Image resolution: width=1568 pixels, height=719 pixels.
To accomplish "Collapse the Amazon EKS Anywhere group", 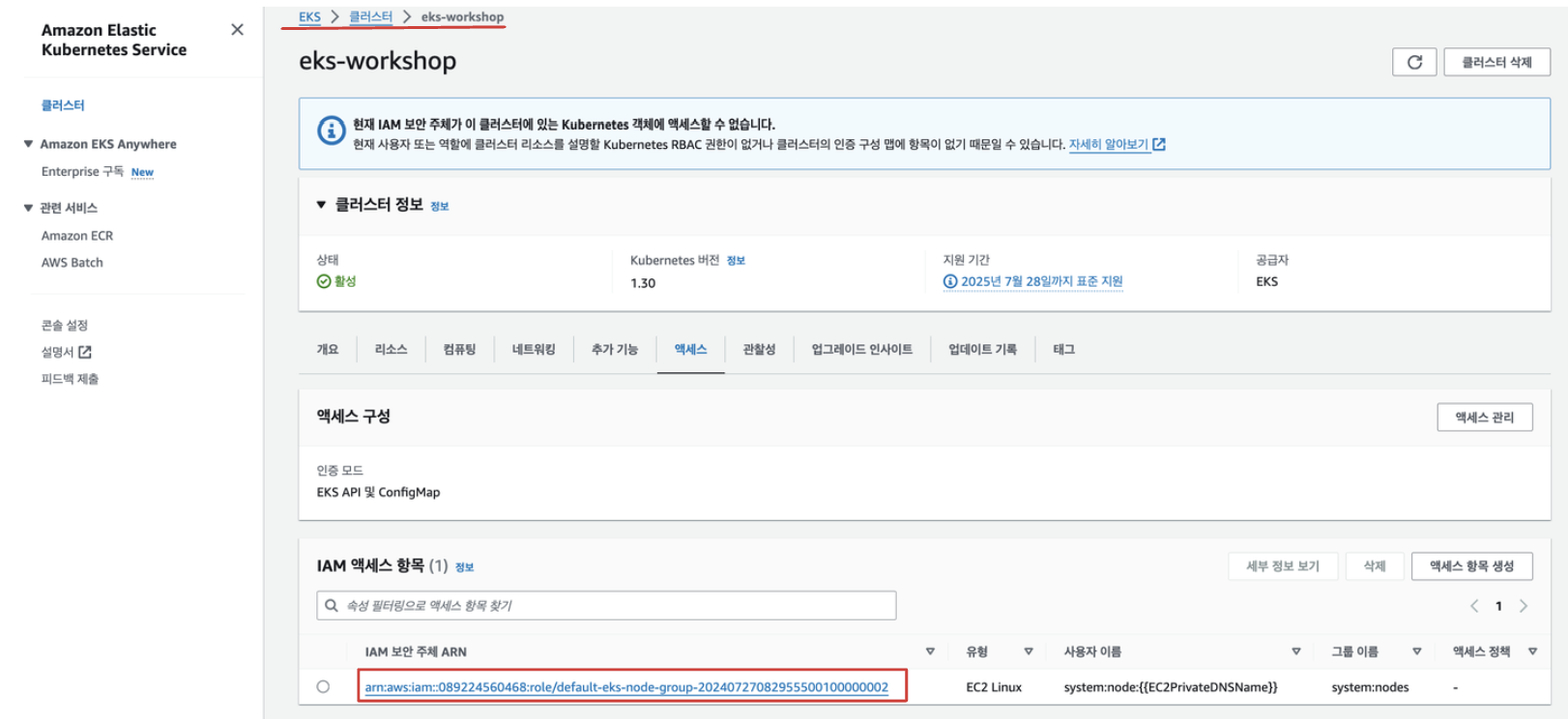I will [x=28, y=144].
